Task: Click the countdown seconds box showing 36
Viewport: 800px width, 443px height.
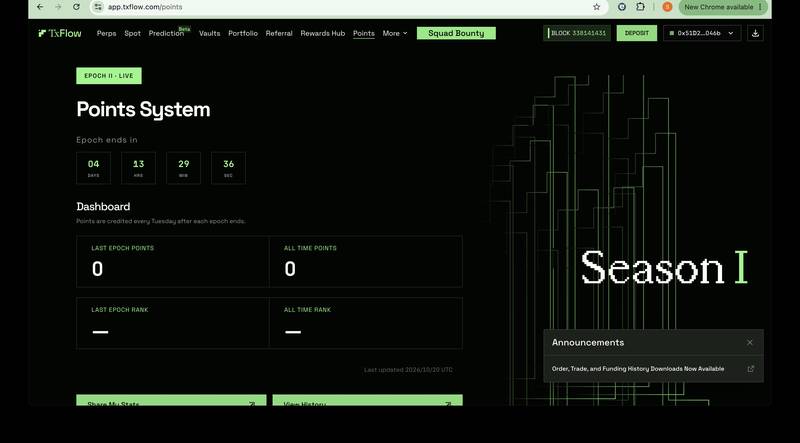Action: coord(228,168)
